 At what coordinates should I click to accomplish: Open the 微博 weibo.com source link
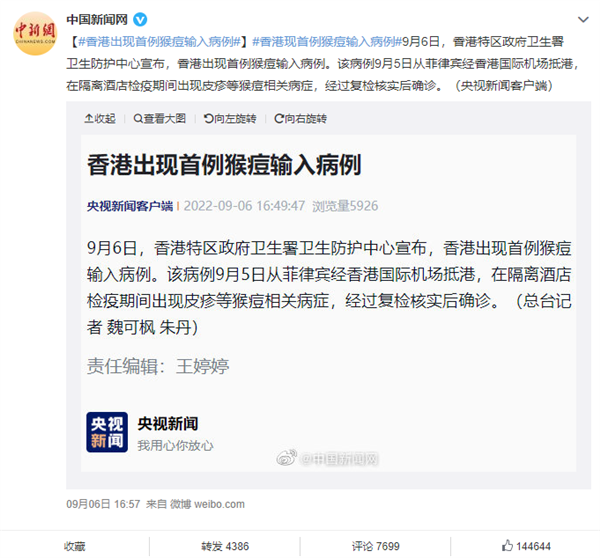click(x=207, y=504)
